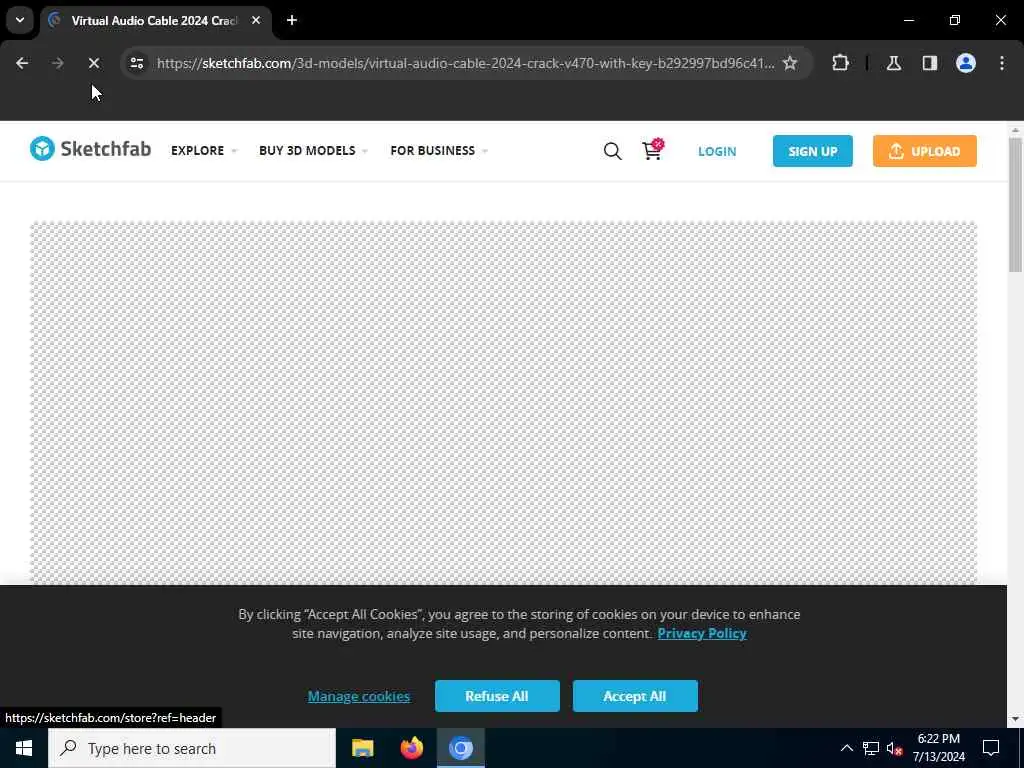Open the shopping cart icon

point(652,150)
